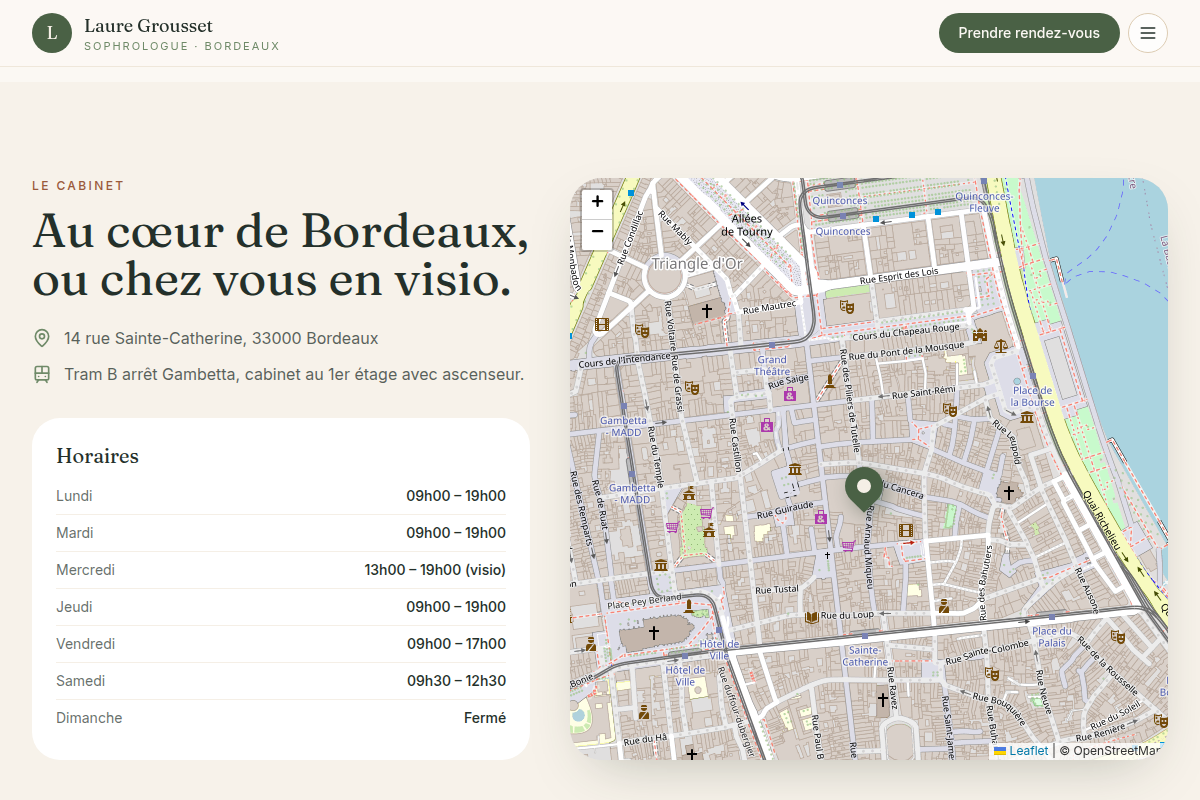This screenshot has width=1200, height=800.
Task: Click the Rue du Loup label on map
Action: (849, 614)
